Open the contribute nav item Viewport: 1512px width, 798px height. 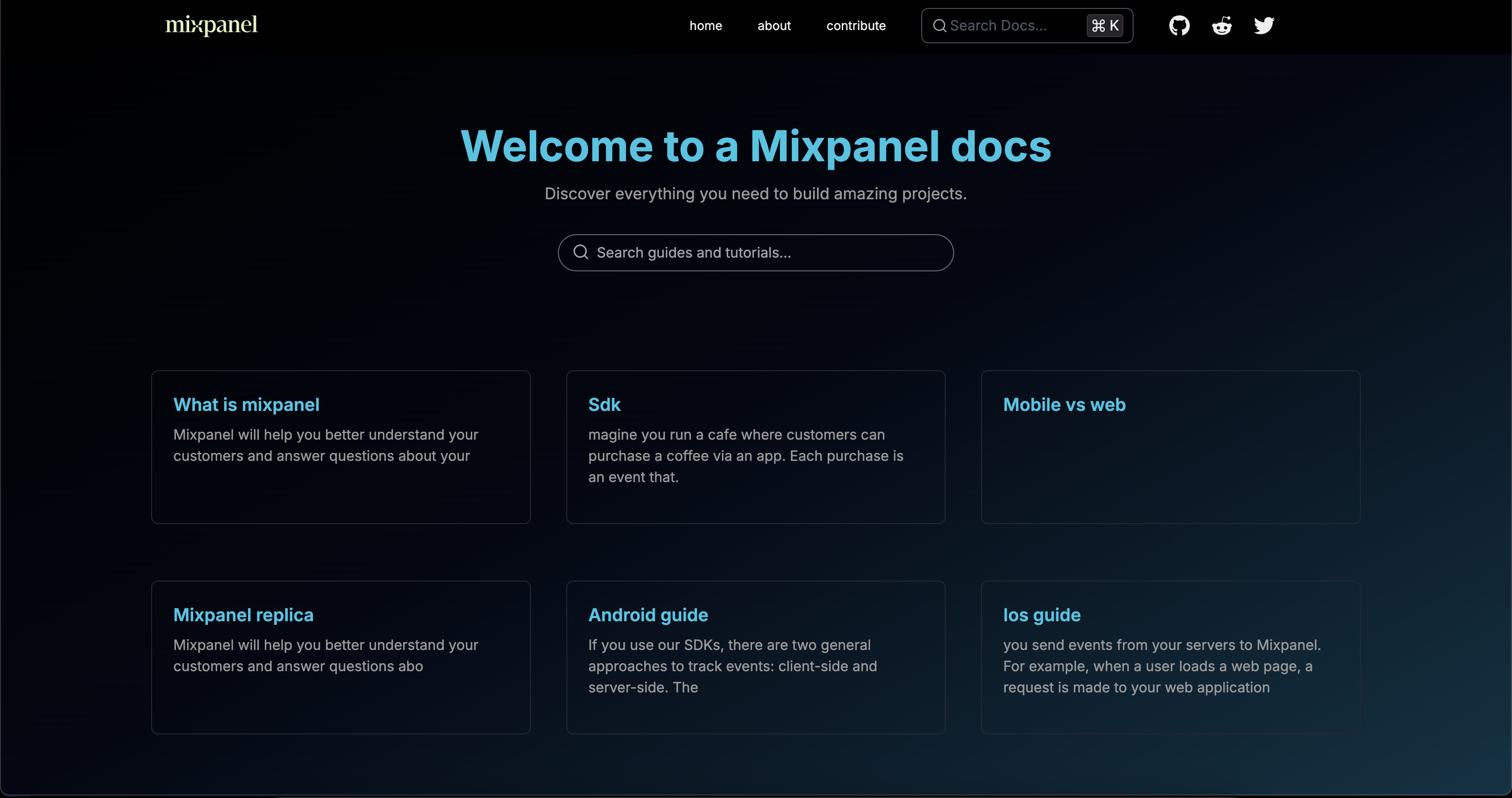pos(856,26)
